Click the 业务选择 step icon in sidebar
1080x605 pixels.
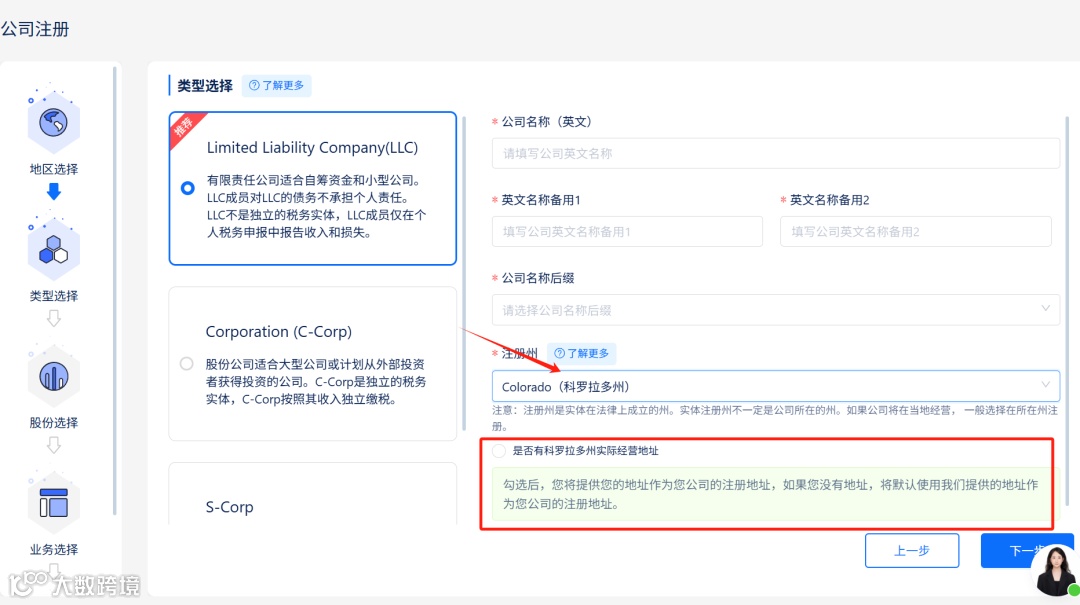(x=53, y=502)
